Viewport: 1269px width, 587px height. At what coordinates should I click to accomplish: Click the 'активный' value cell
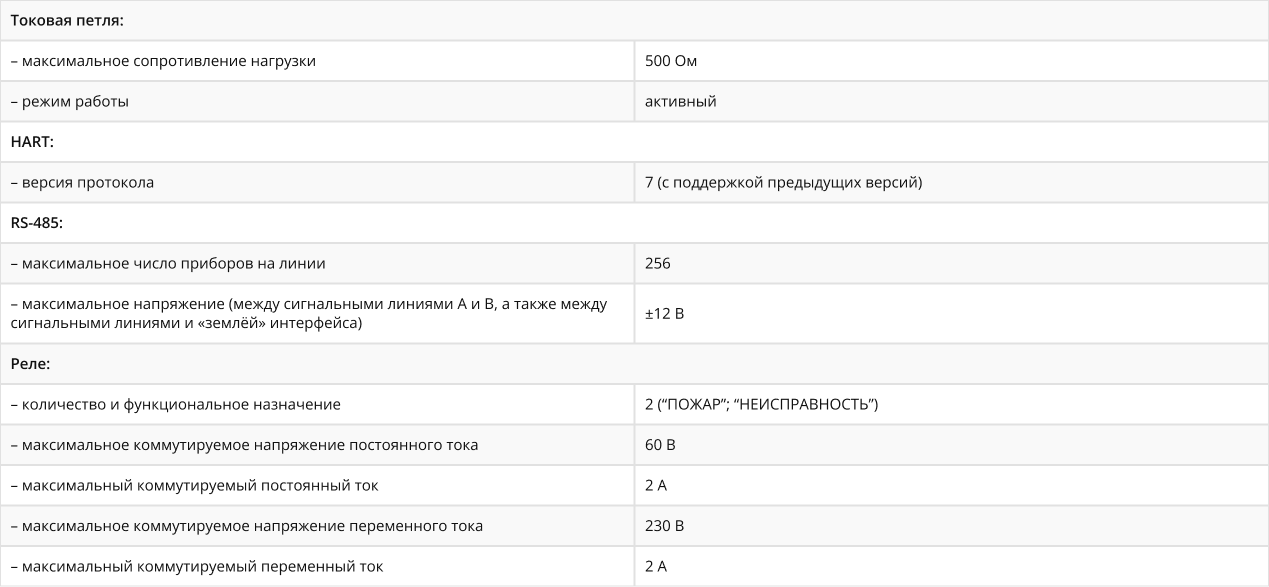click(x=951, y=102)
